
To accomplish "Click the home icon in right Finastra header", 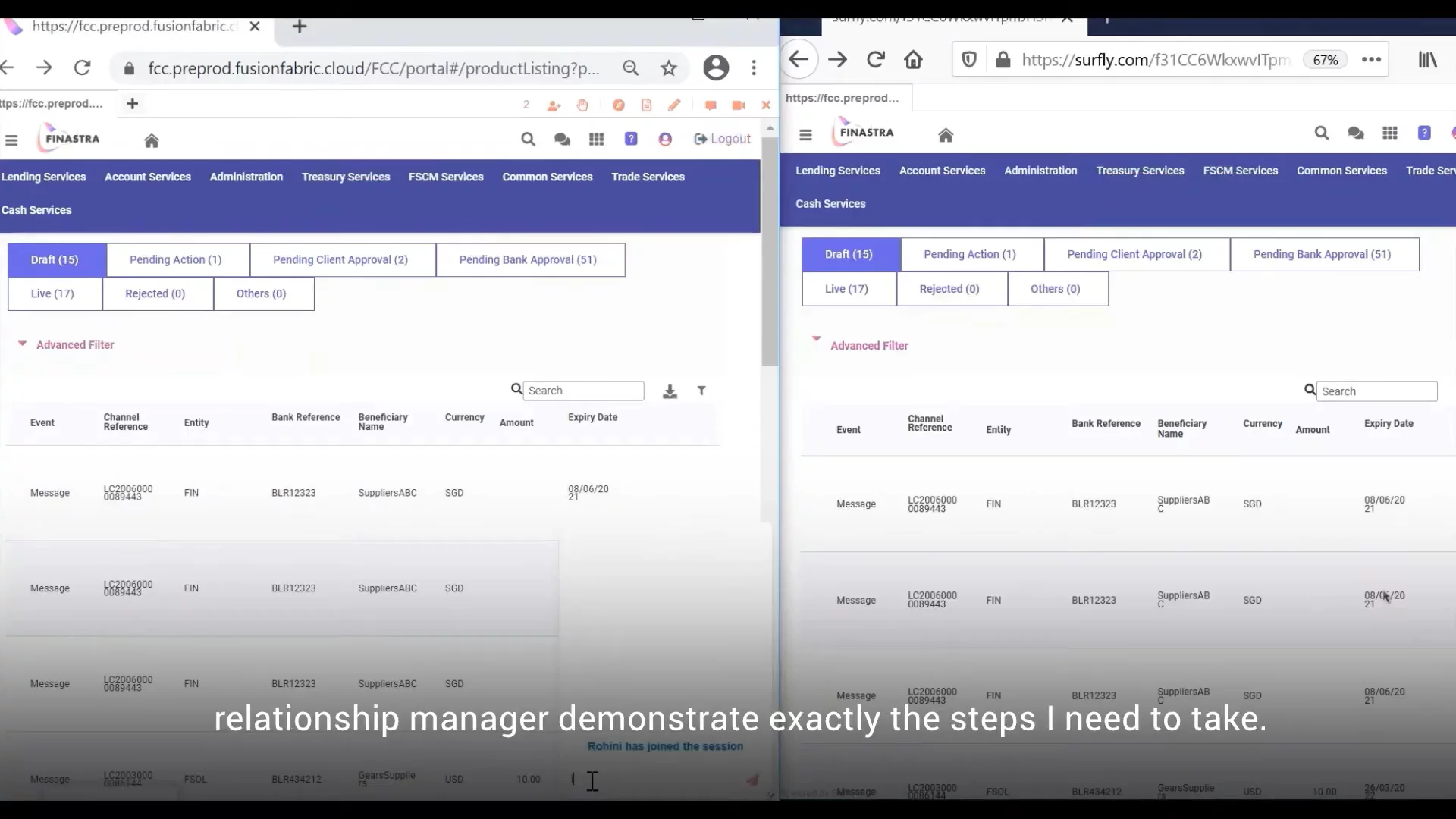I will coord(946,135).
